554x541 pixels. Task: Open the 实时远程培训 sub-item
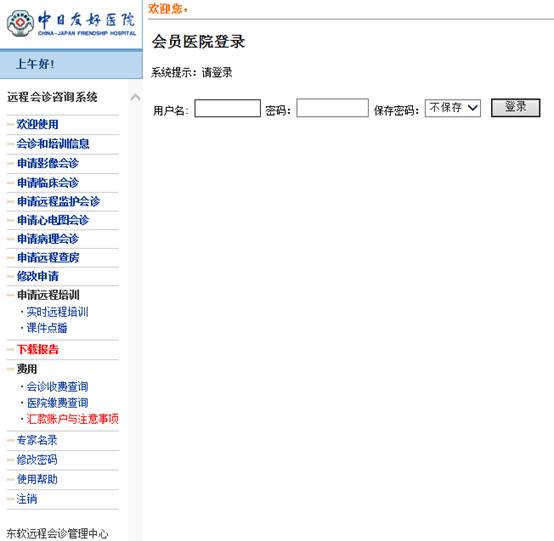click(57, 312)
